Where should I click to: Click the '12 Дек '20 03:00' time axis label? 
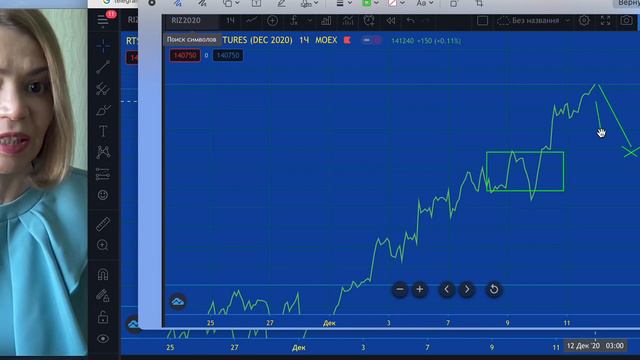(x=595, y=346)
